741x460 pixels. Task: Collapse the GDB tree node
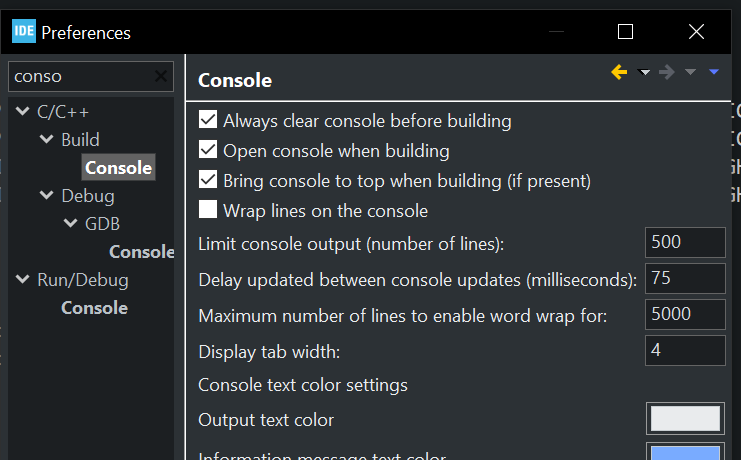(70, 224)
